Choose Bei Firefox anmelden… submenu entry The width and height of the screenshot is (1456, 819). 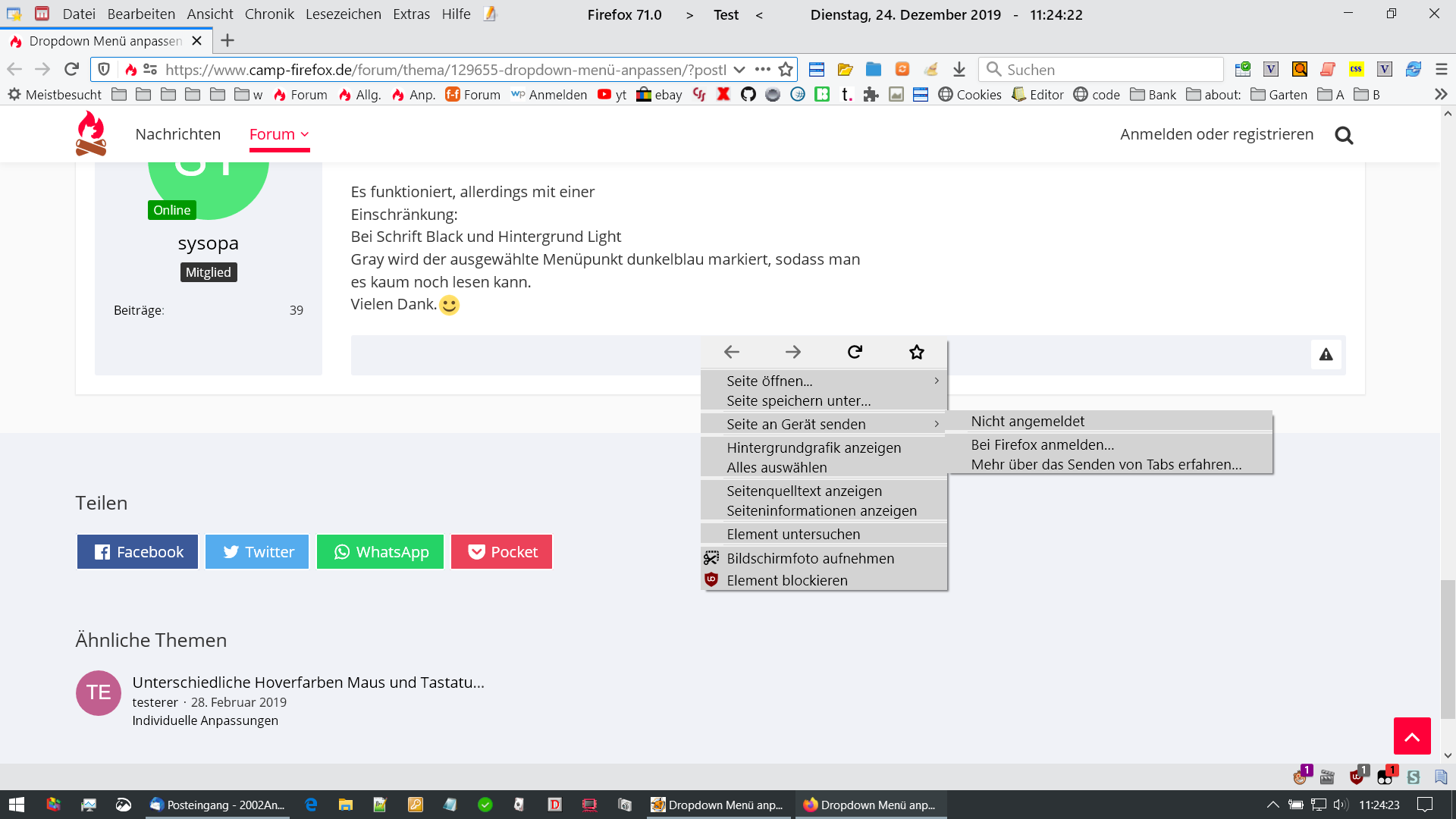tap(1042, 444)
